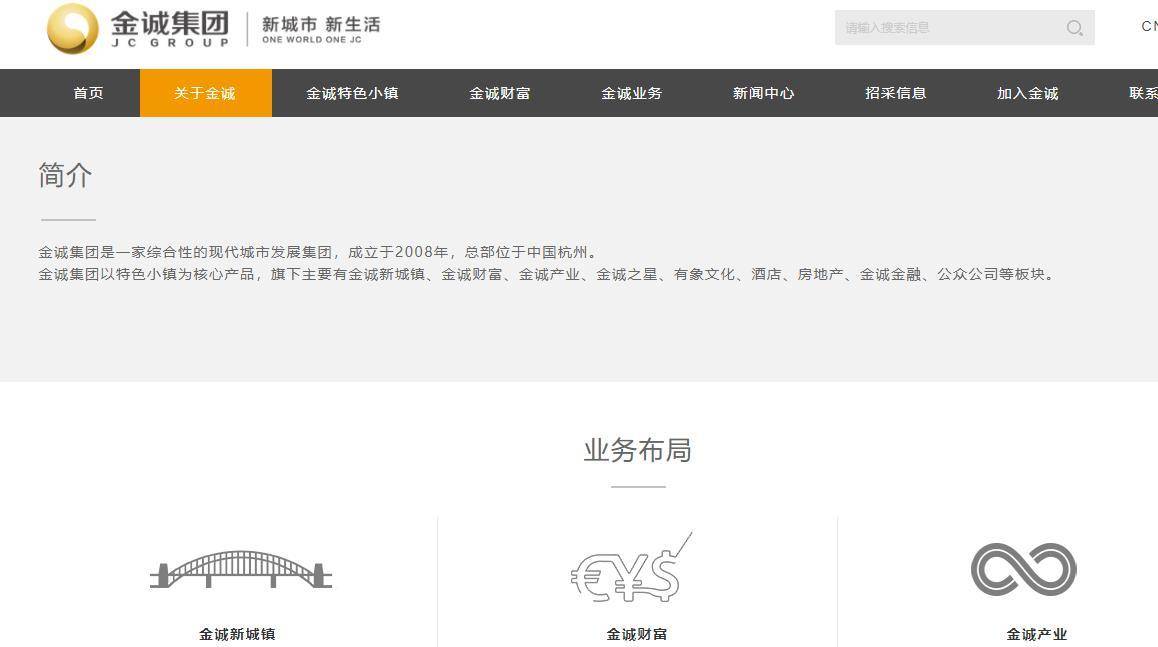This screenshot has height=647, width=1158.
Task: Open the 金诚特色小镇 menu
Action: (x=352, y=92)
